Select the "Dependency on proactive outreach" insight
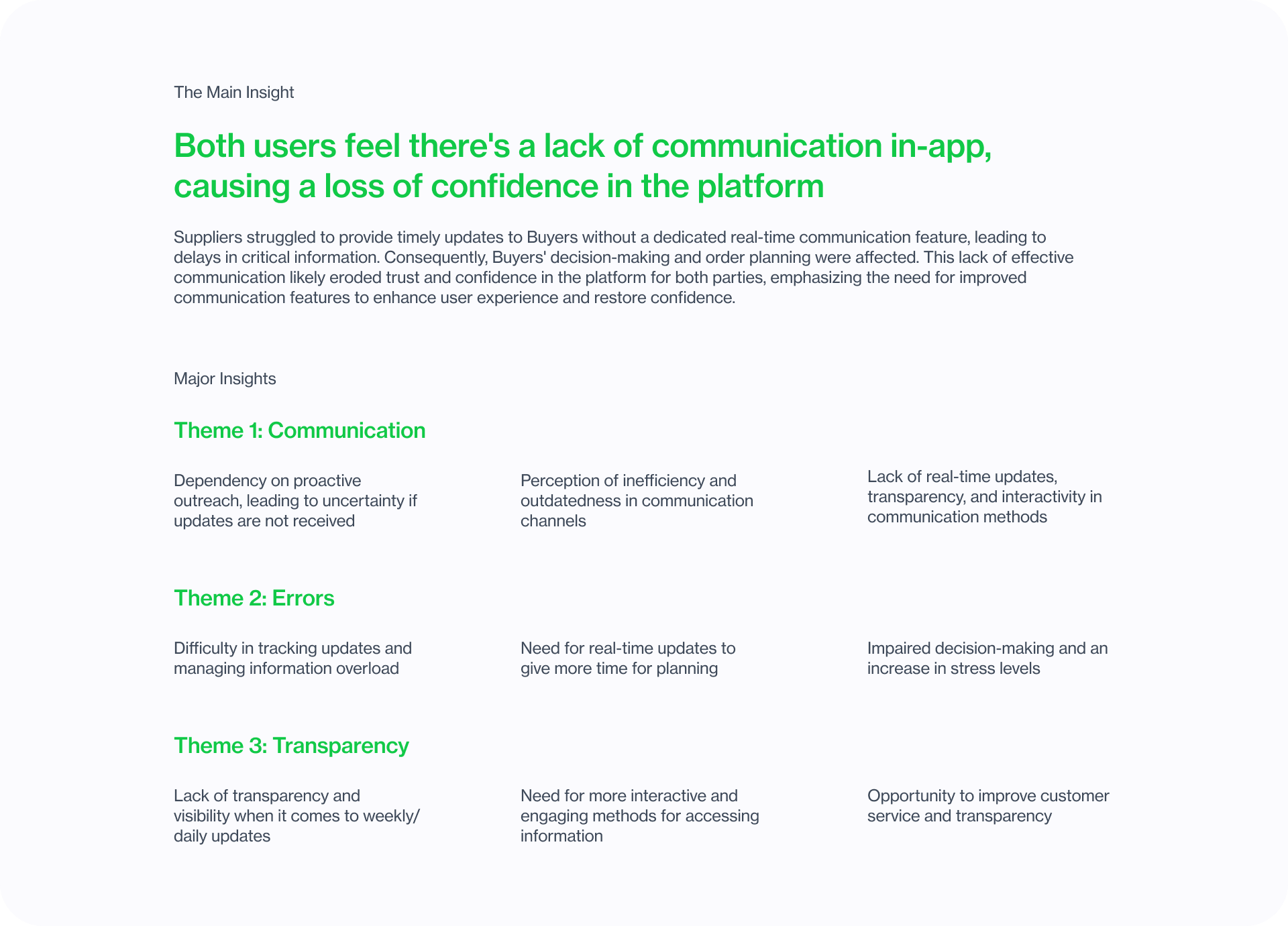Viewport: 1288px width, 926px height. [295, 501]
